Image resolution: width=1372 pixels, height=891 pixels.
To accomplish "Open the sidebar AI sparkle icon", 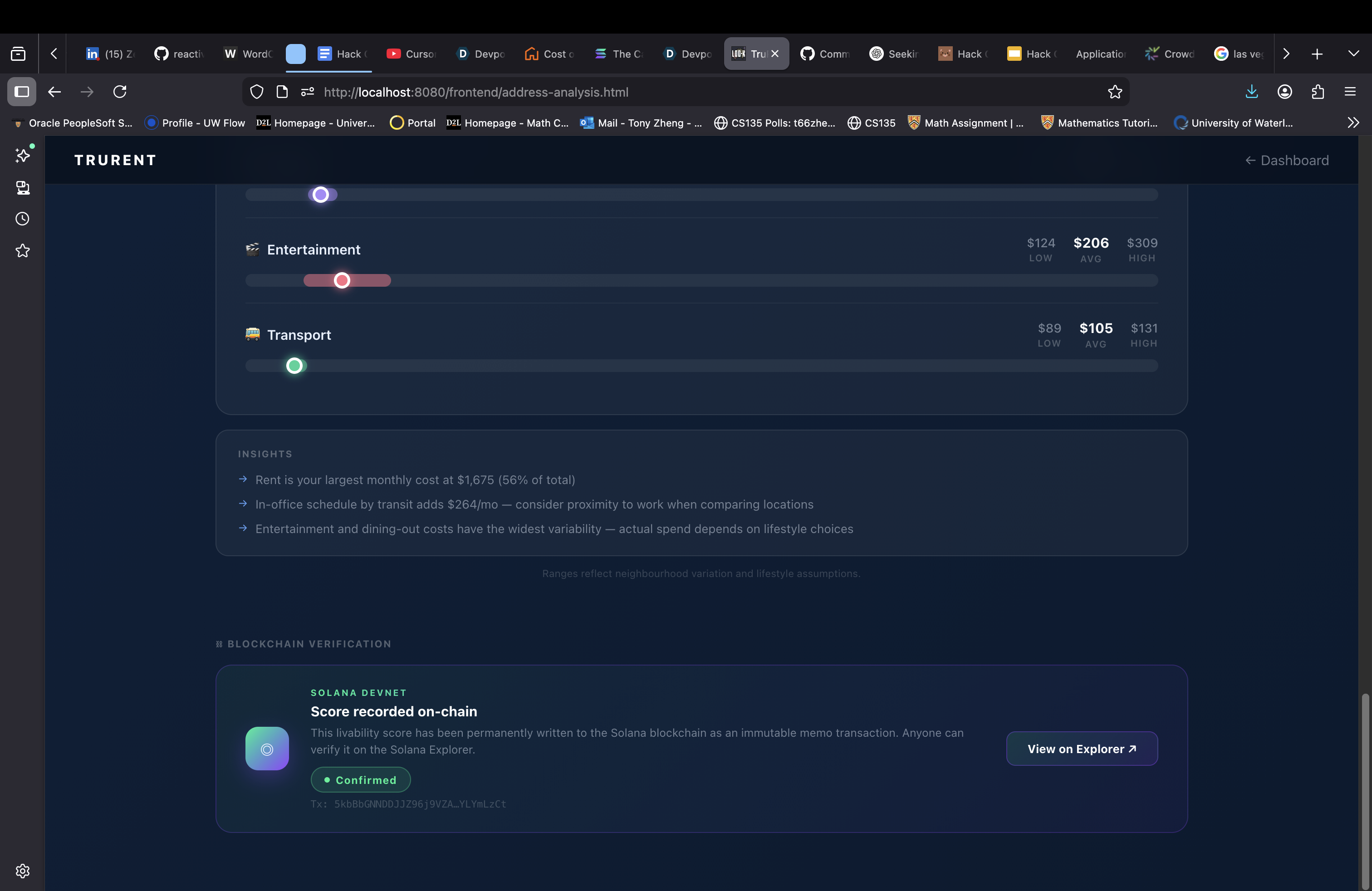I will pyautogui.click(x=23, y=155).
